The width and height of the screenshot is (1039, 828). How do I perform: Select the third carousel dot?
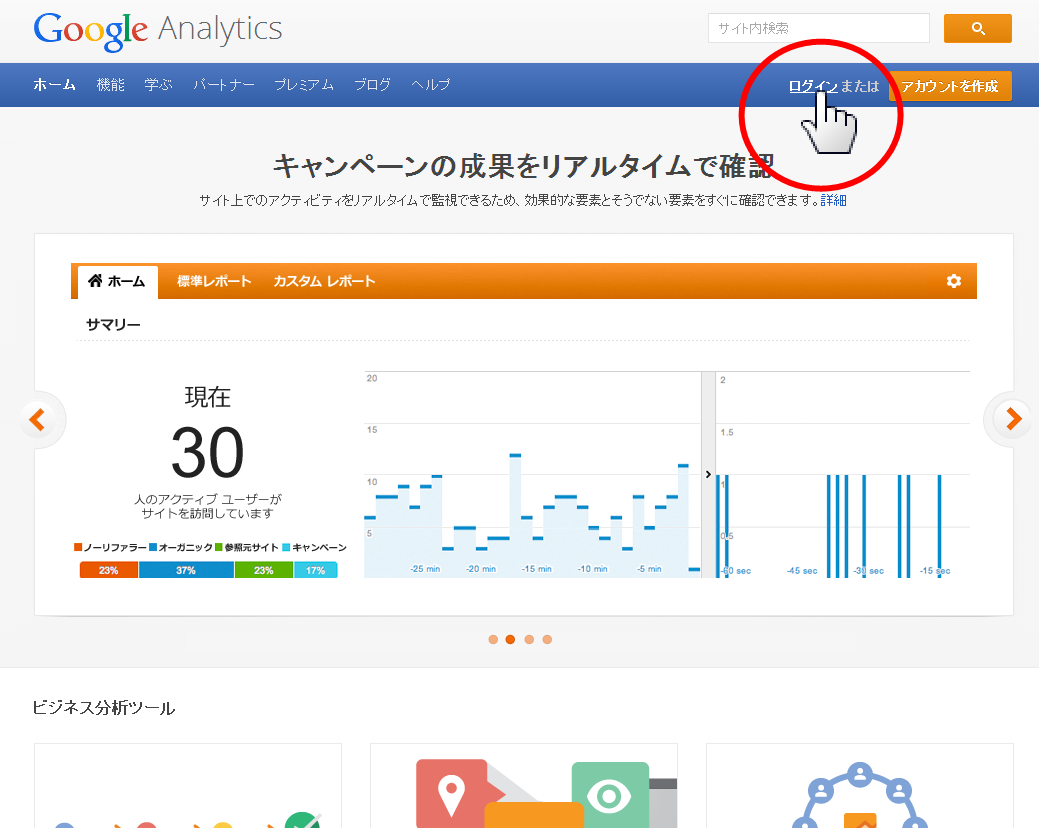coord(529,639)
